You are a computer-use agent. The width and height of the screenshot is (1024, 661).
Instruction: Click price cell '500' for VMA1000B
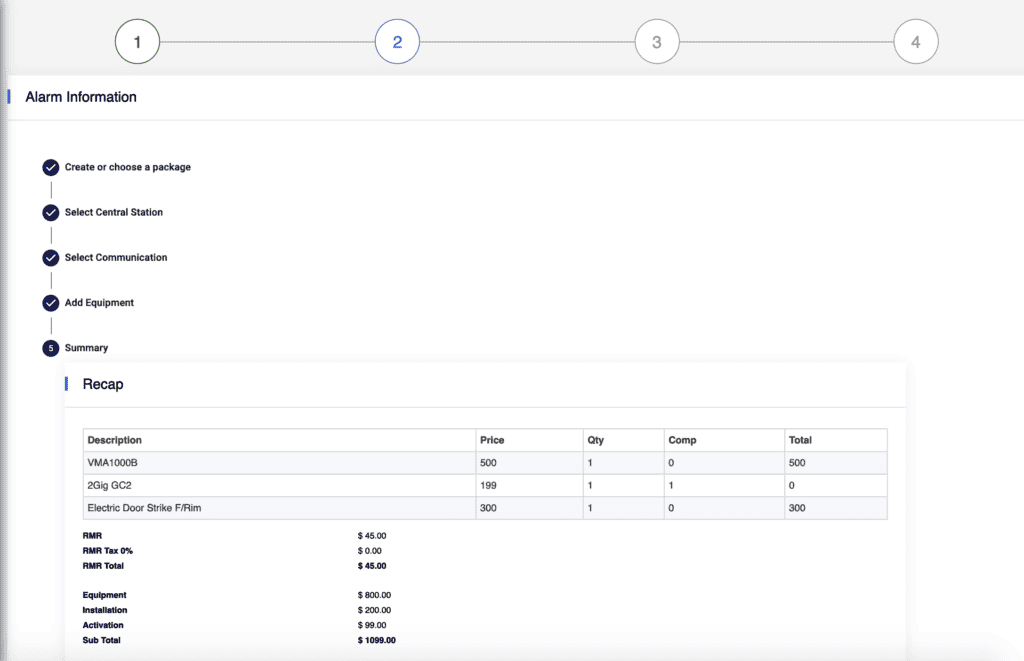529,462
